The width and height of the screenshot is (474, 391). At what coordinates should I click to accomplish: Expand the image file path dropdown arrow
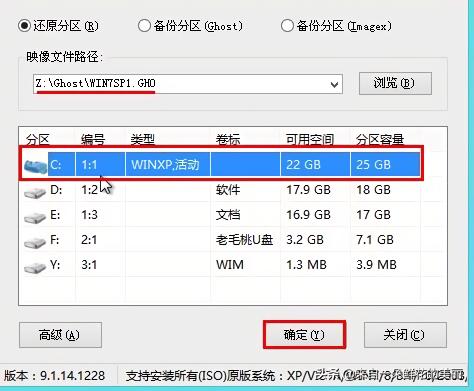[334, 84]
